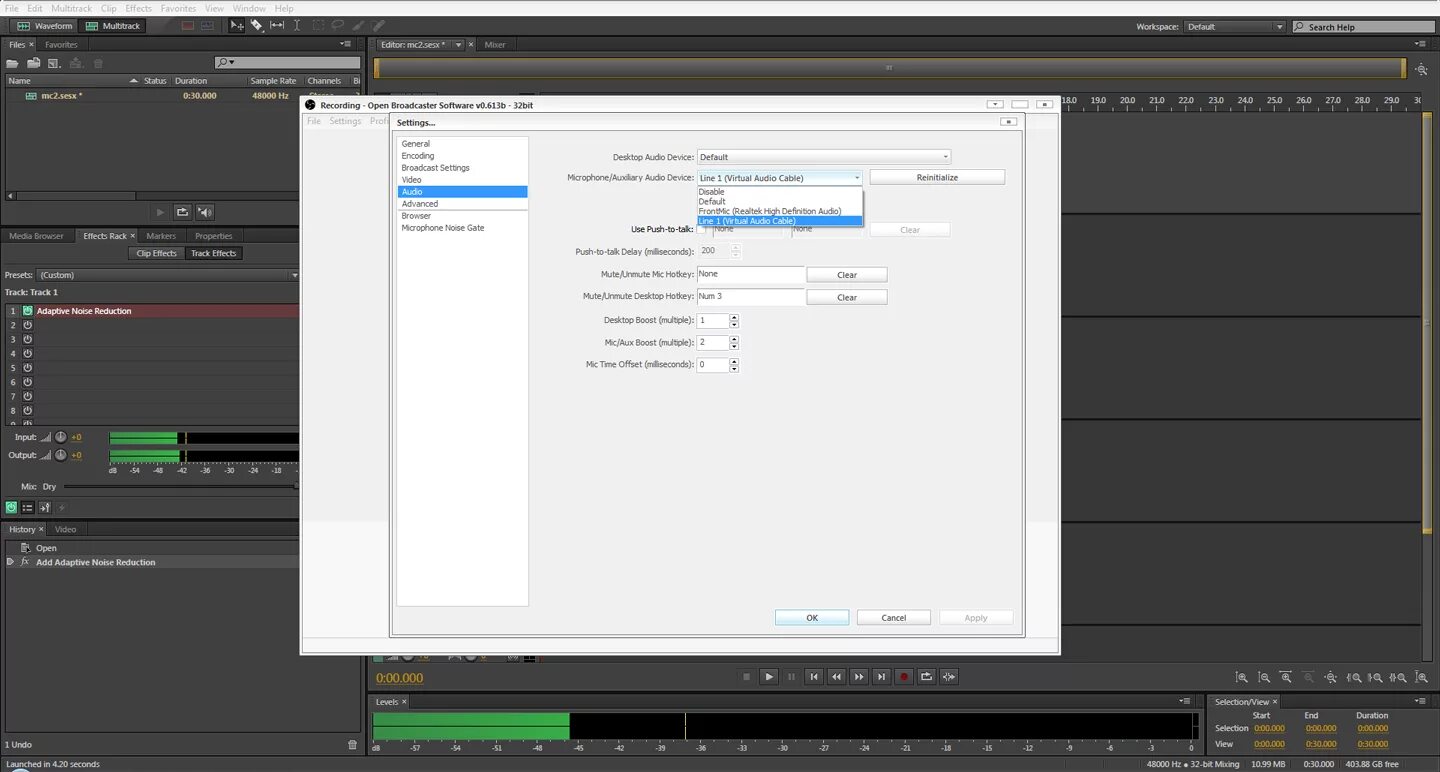
Task: Choose the Disable option in device list
Action: pos(780,192)
